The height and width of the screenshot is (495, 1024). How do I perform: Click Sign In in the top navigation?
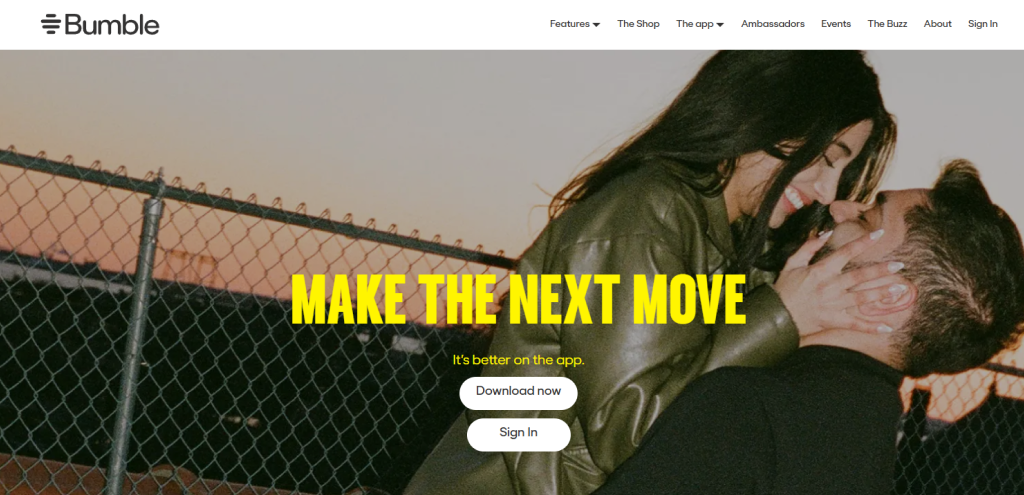tap(982, 24)
